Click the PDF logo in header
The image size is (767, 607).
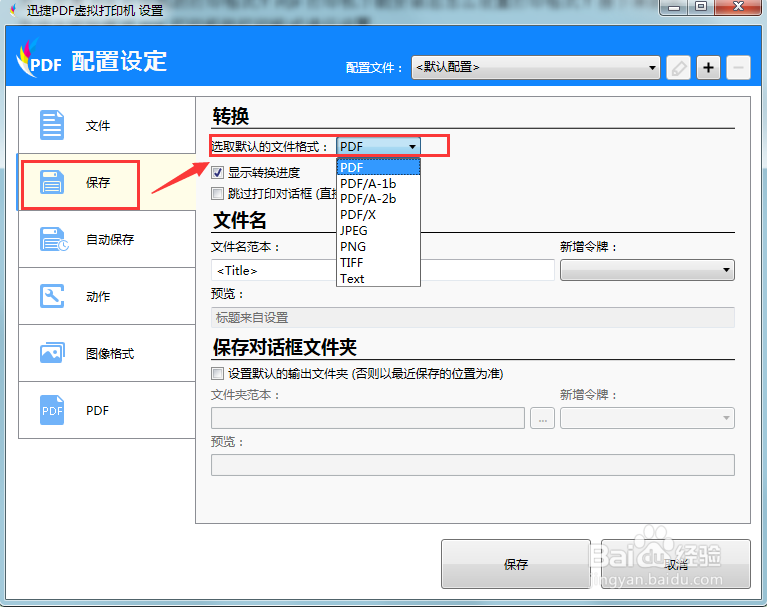coord(39,60)
